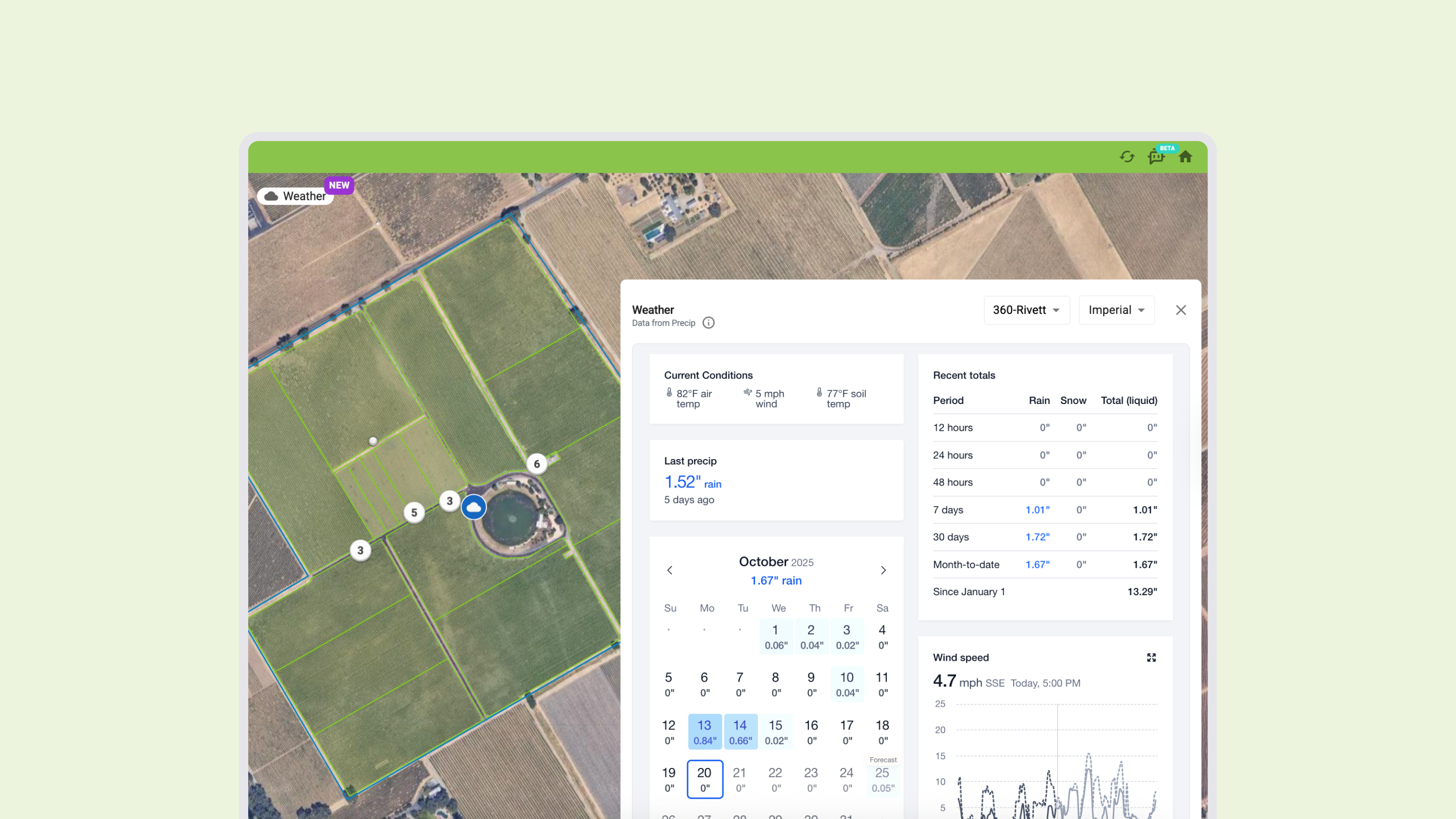Screen dimensions: 1456x819
Task: Click the 7 days rain value 1.01"
Action: (x=1037, y=510)
